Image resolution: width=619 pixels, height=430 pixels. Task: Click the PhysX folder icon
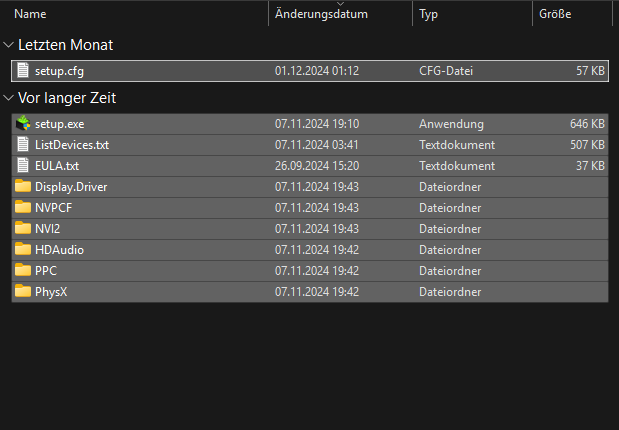pos(24,292)
